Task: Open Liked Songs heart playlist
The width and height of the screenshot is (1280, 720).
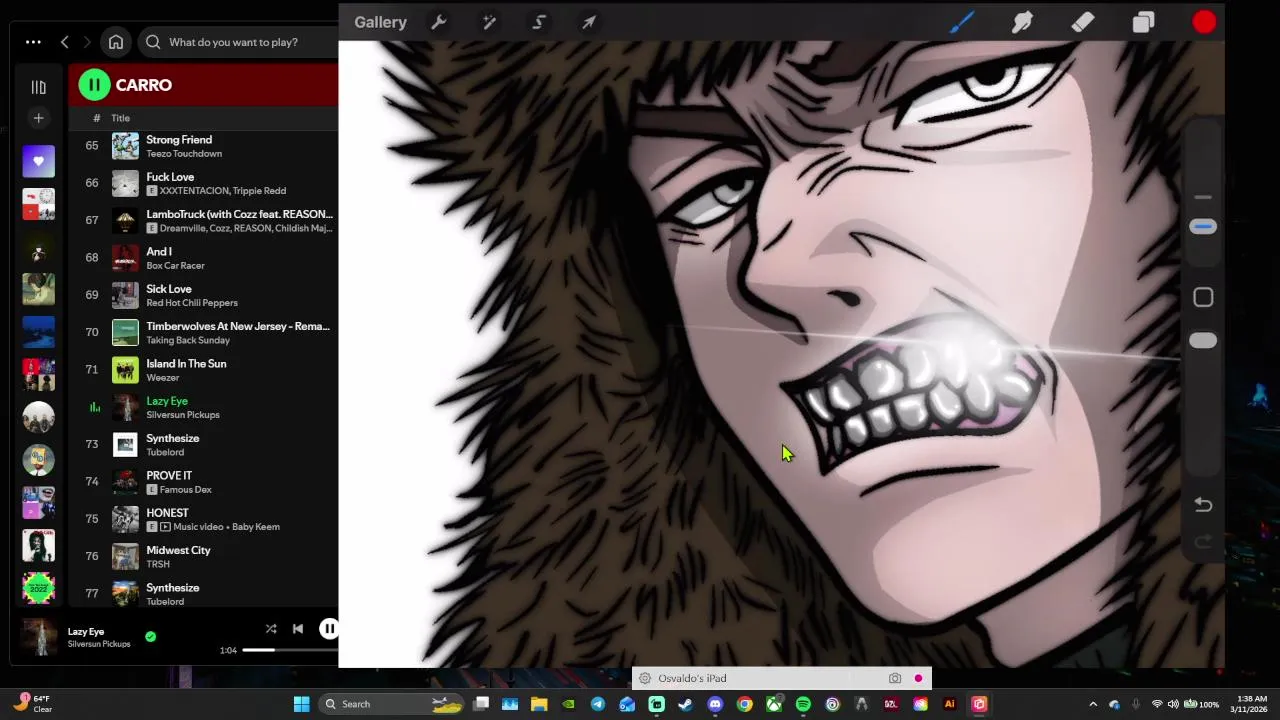Action: pyautogui.click(x=38, y=161)
